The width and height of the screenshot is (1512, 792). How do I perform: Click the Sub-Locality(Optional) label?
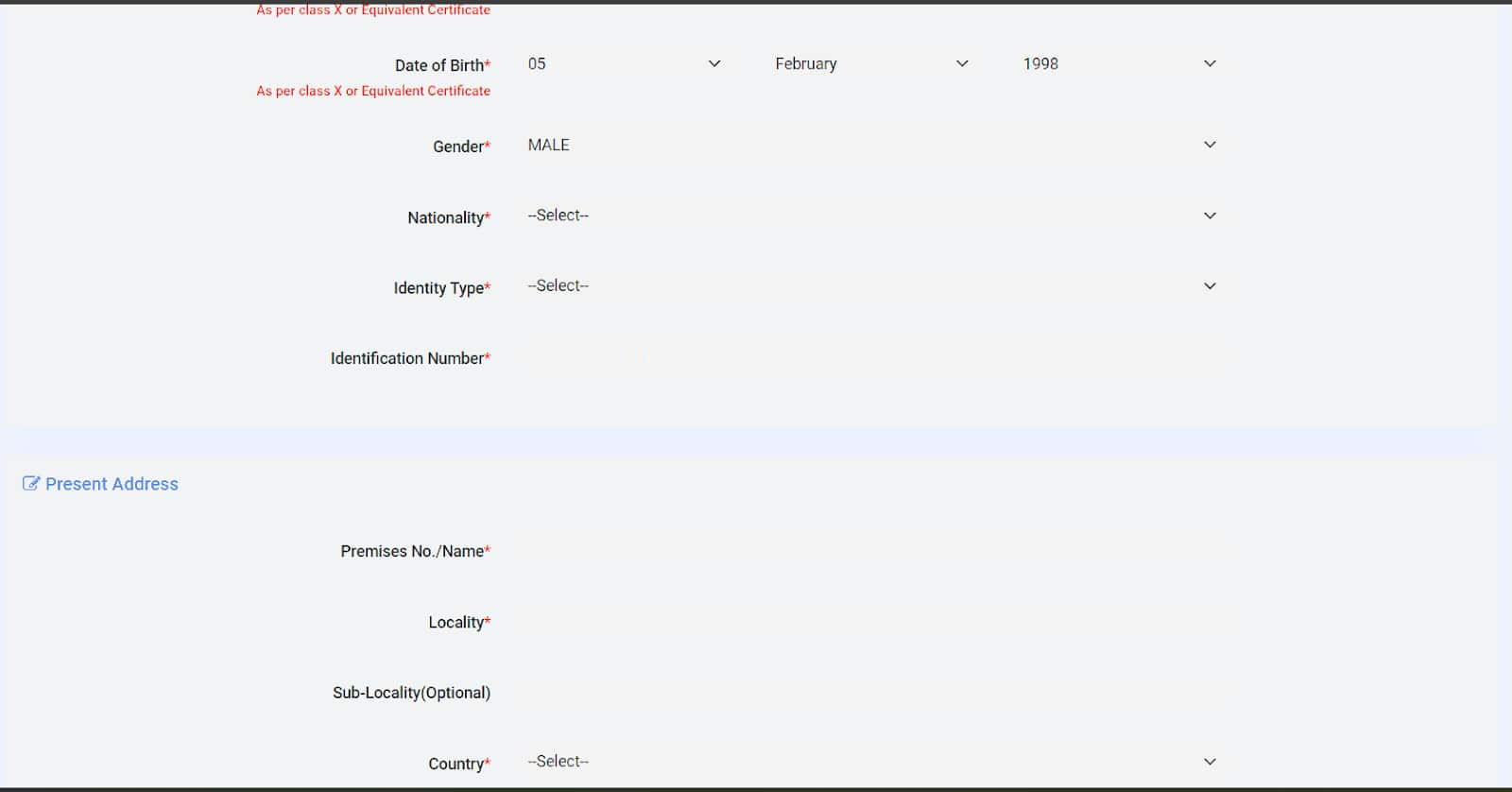point(411,693)
